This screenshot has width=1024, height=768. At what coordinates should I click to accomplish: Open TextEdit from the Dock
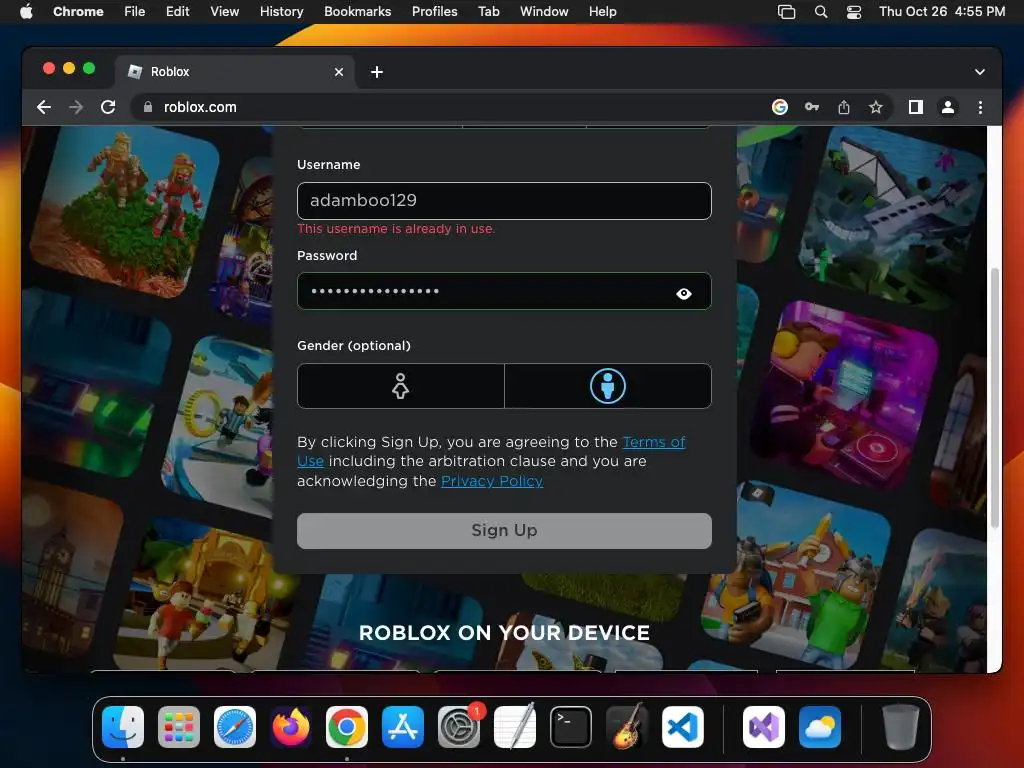click(x=515, y=727)
